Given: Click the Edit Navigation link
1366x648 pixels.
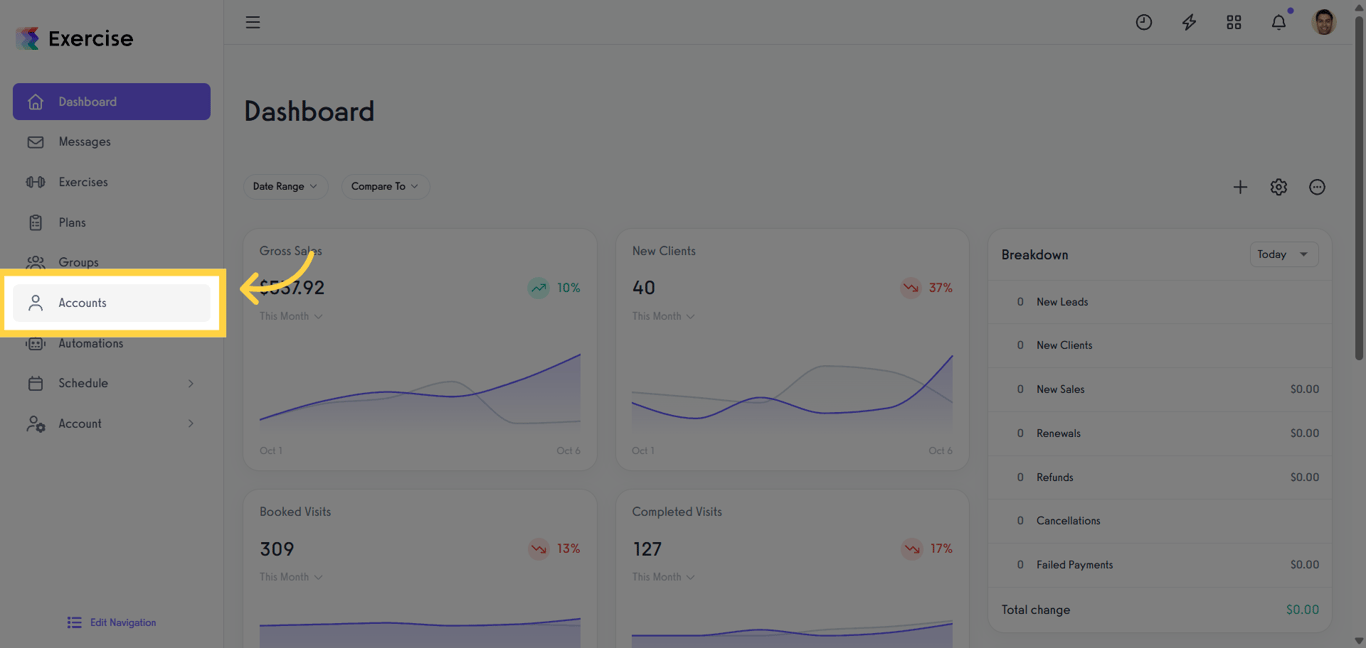Looking at the screenshot, I should (x=111, y=622).
